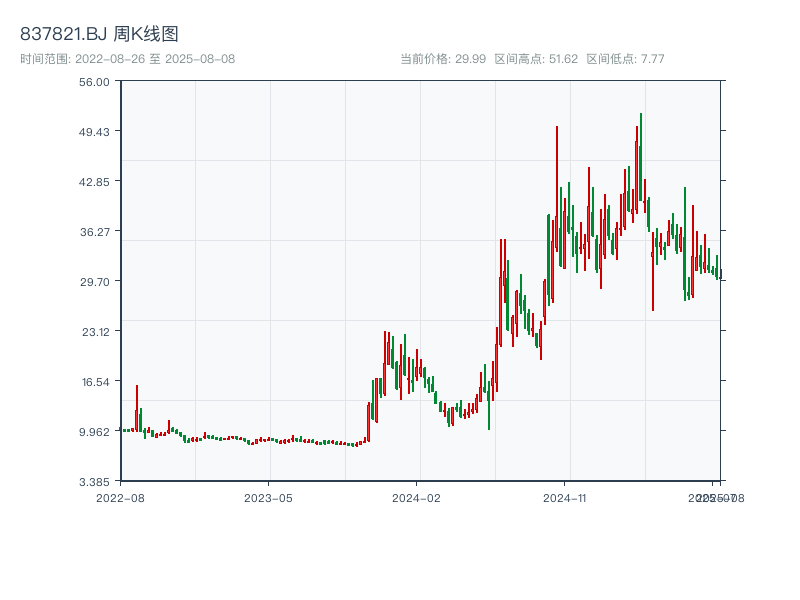Screen dimensions: 800x600
Task: Click the tall red candle spiking near 49.43
Action: coord(557,188)
